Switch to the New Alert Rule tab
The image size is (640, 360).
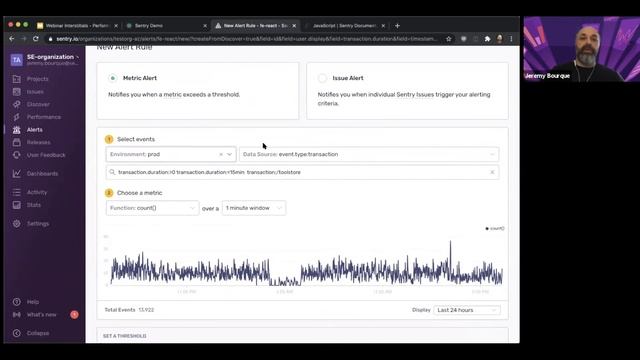(256, 26)
